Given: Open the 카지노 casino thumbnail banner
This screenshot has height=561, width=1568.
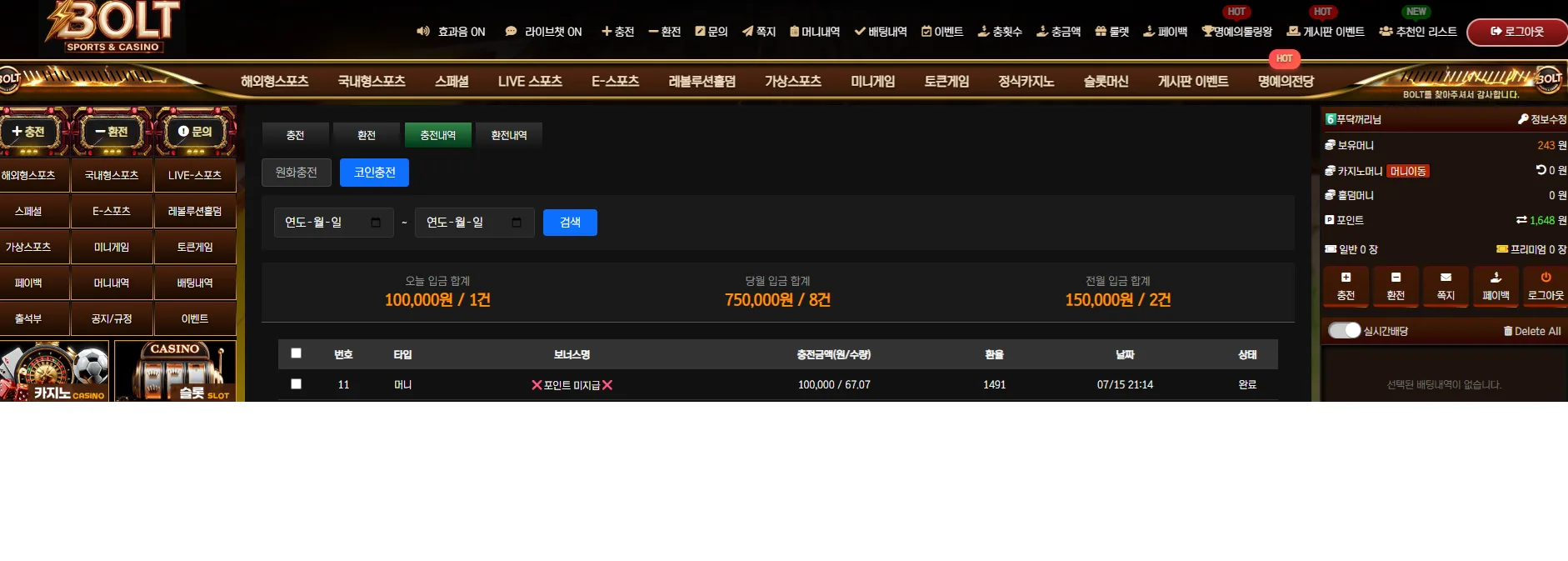Looking at the screenshot, I should pyautogui.click(x=55, y=371).
